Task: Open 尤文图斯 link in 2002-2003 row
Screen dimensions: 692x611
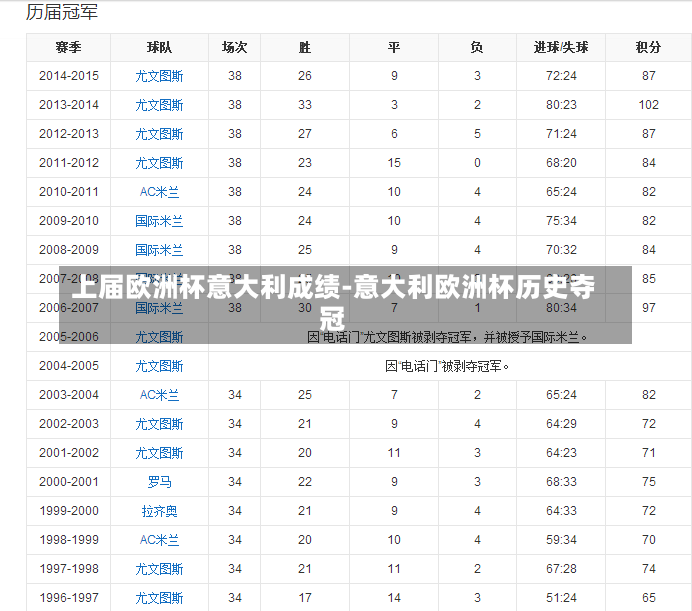Action: point(159,424)
